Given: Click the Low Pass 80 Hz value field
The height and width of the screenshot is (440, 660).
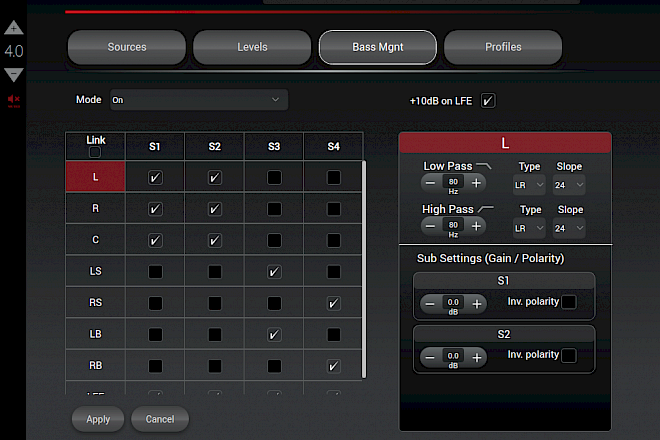Looking at the screenshot, I should [453, 181].
